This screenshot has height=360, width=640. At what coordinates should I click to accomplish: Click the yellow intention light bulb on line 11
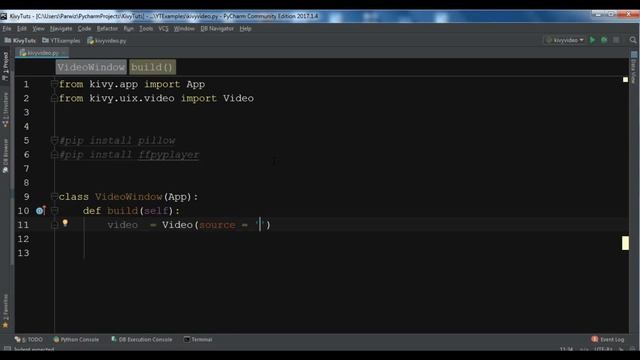click(x=65, y=223)
